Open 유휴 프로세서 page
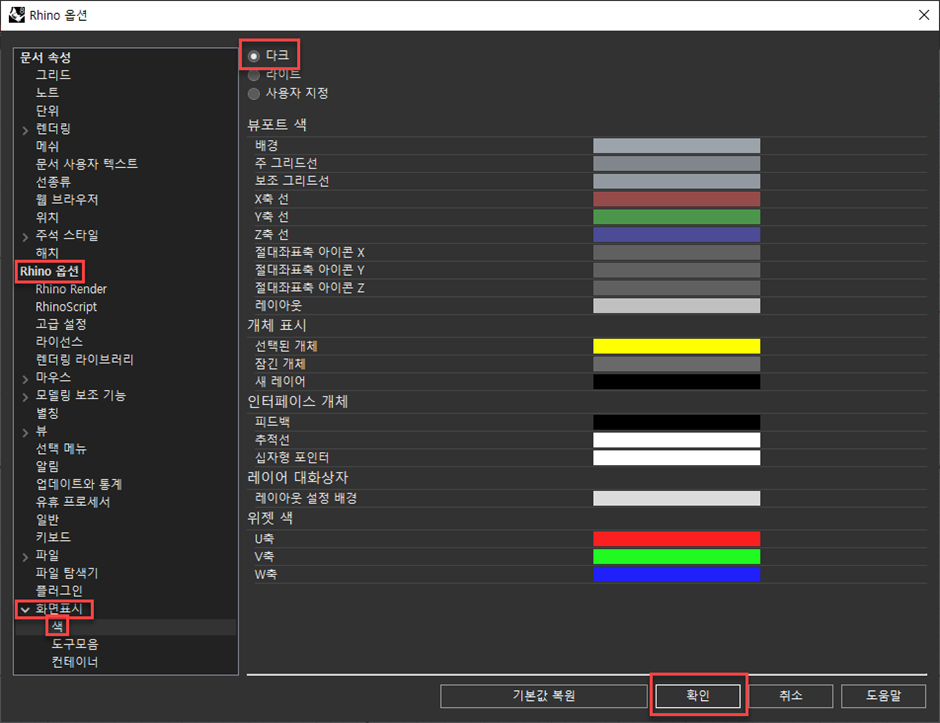940x723 pixels. click(x=73, y=502)
